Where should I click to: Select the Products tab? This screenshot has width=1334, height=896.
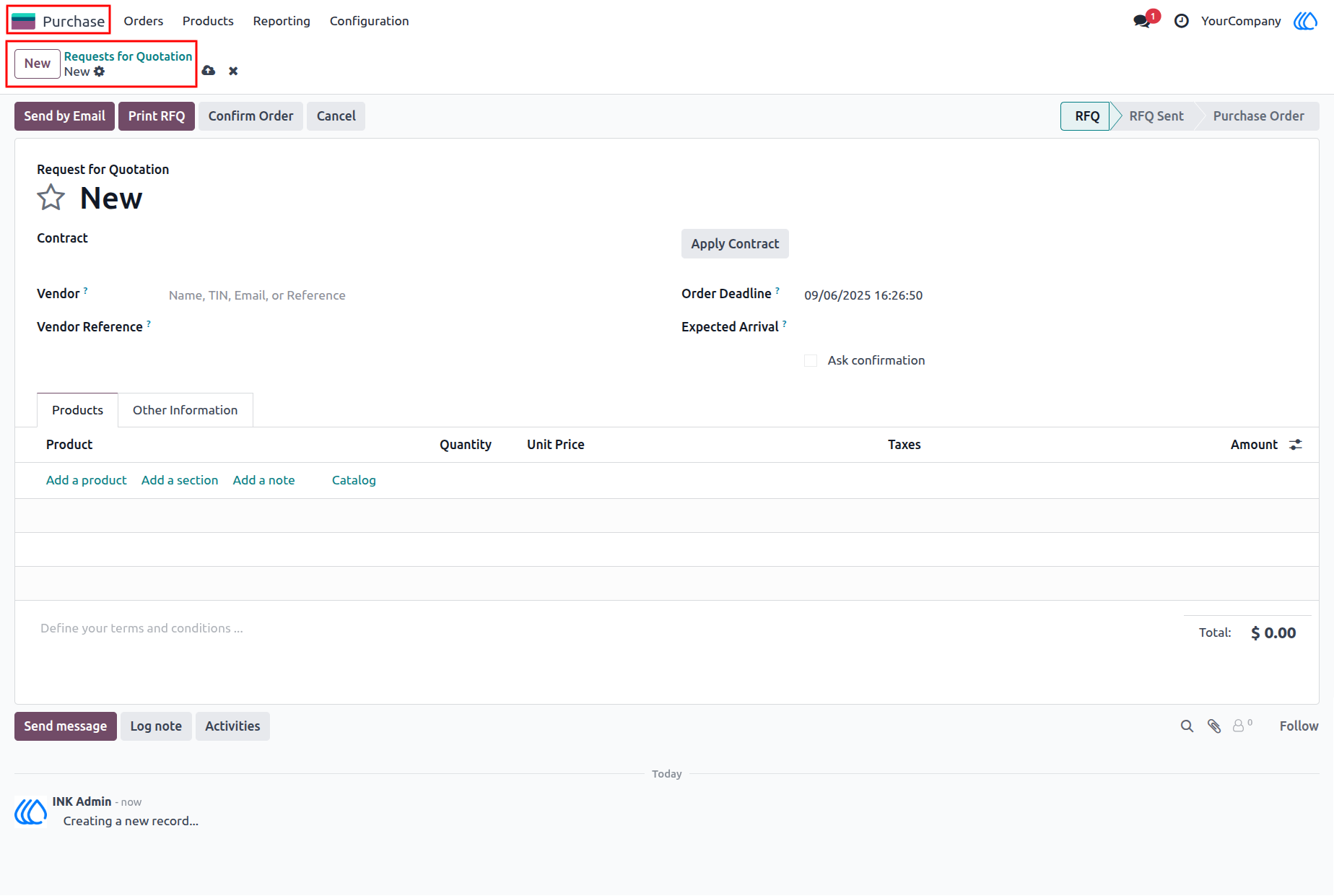coord(78,410)
